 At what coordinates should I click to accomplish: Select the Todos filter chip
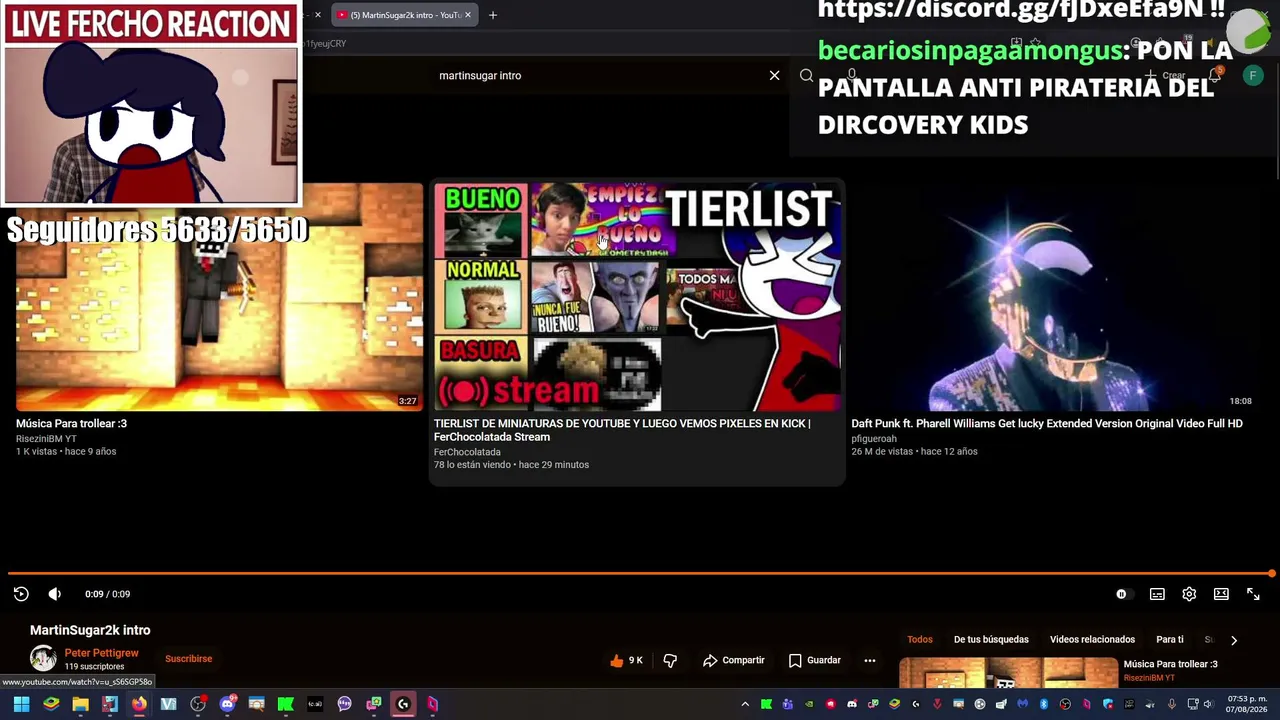click(920, 640)
